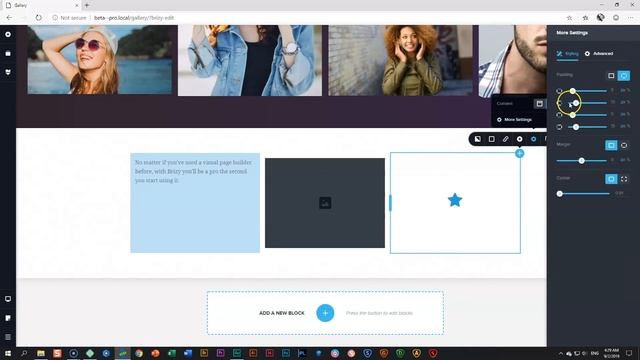Click the third icon in left sidebar
This screenshot has height=360, width=640.
tap(8, 72)
